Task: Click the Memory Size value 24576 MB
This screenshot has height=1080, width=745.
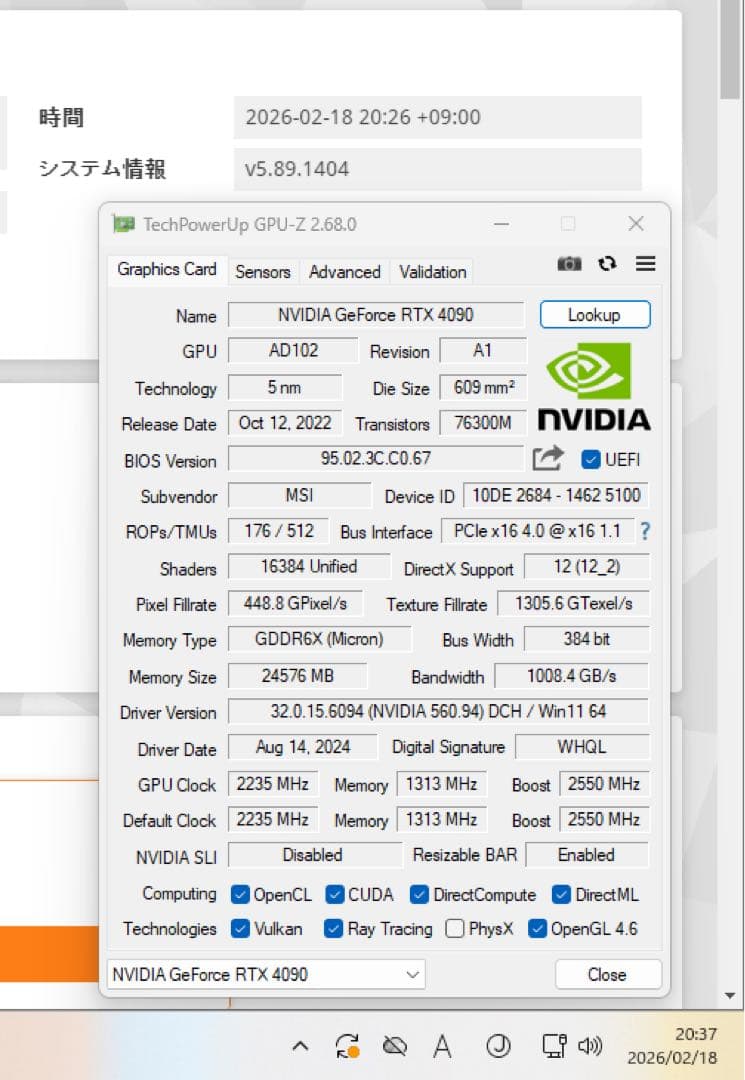Action: click(x=297, y=676)
